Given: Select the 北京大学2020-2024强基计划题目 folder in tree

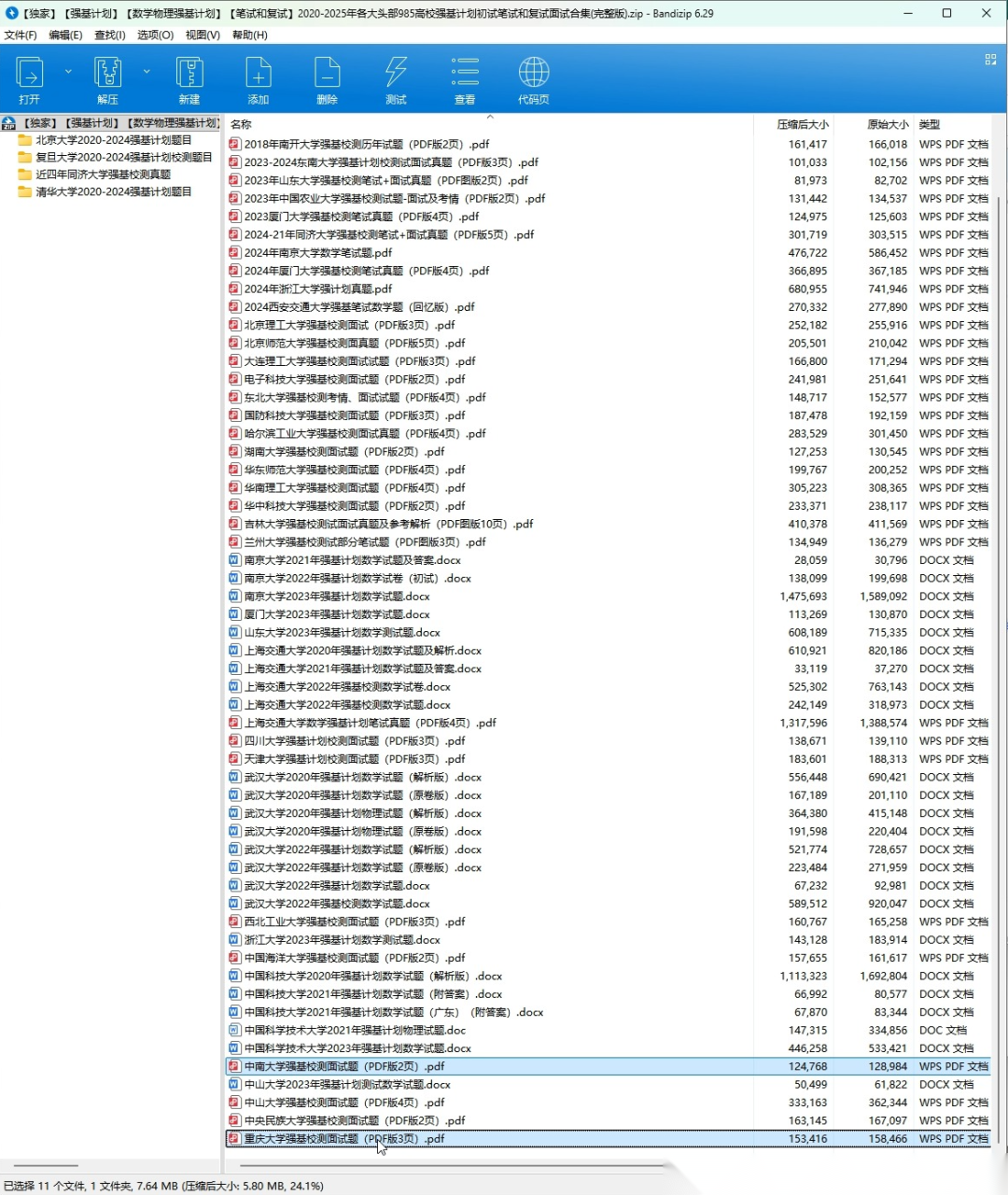Looking at the screenshot, I should pos(113,140).
